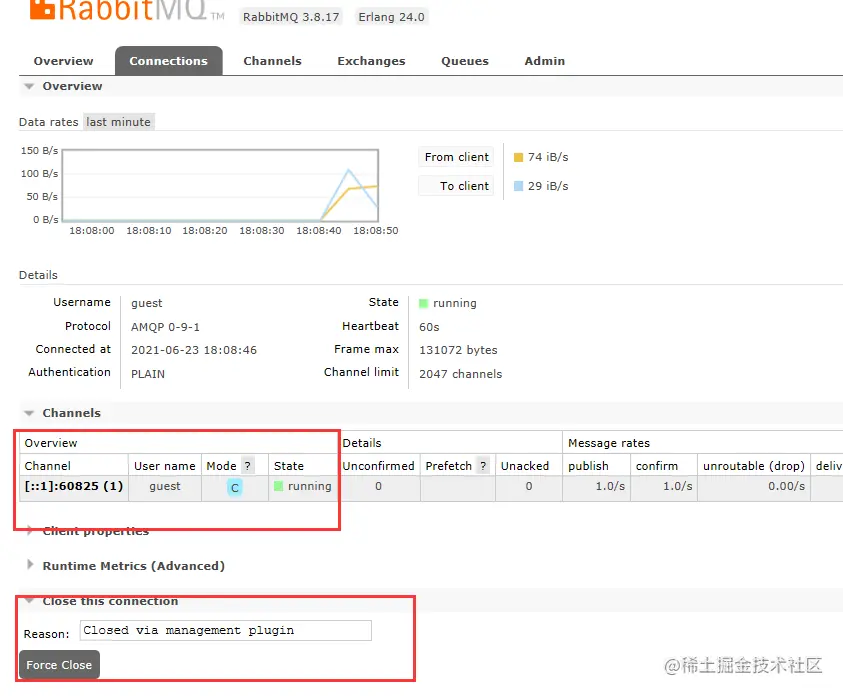
Task: Switch to the Channels tab
Action: pos(272,60)
